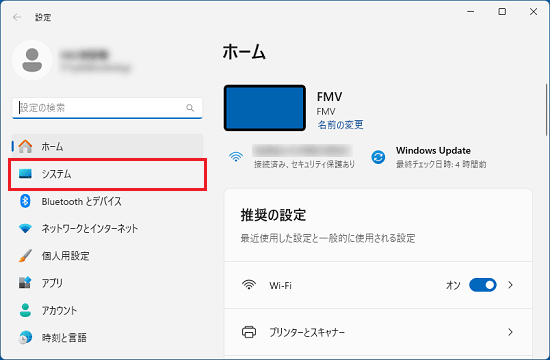550x360 pixels.
Task: Expand Wi-Fi settings with the chevron
Action: 510,285
